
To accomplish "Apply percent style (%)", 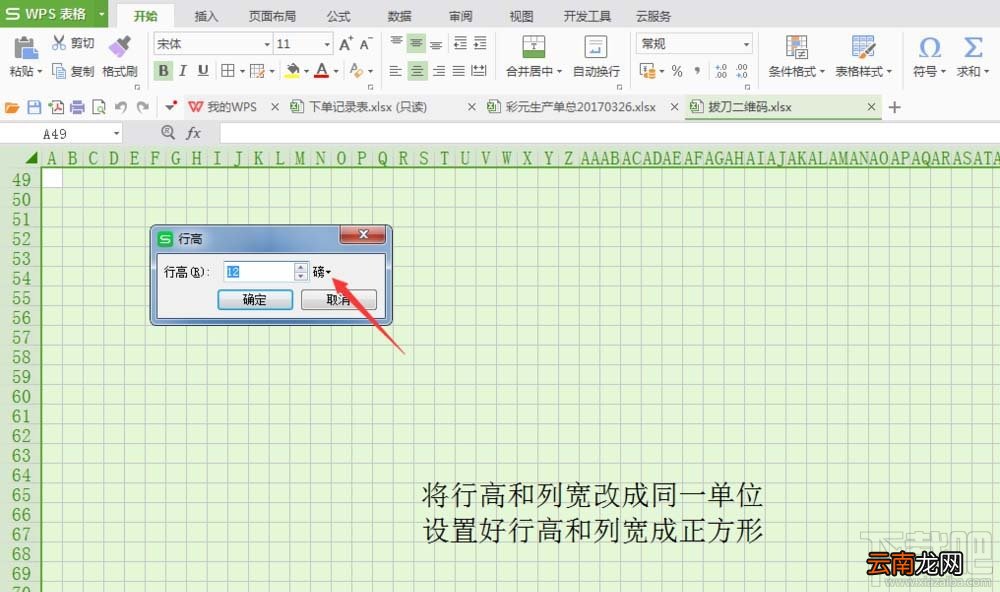I will pos(677,71).
